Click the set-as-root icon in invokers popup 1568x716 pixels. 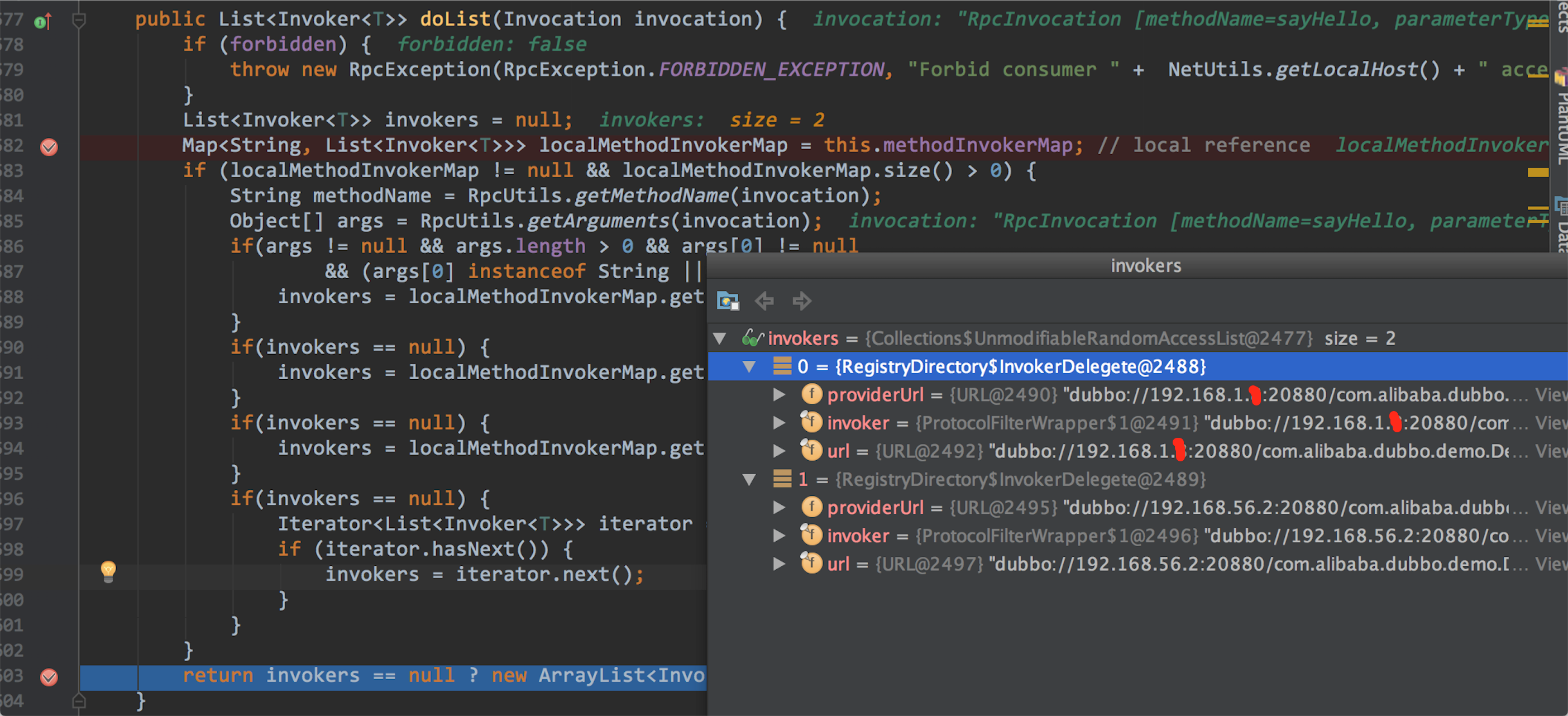pos(728,301)
